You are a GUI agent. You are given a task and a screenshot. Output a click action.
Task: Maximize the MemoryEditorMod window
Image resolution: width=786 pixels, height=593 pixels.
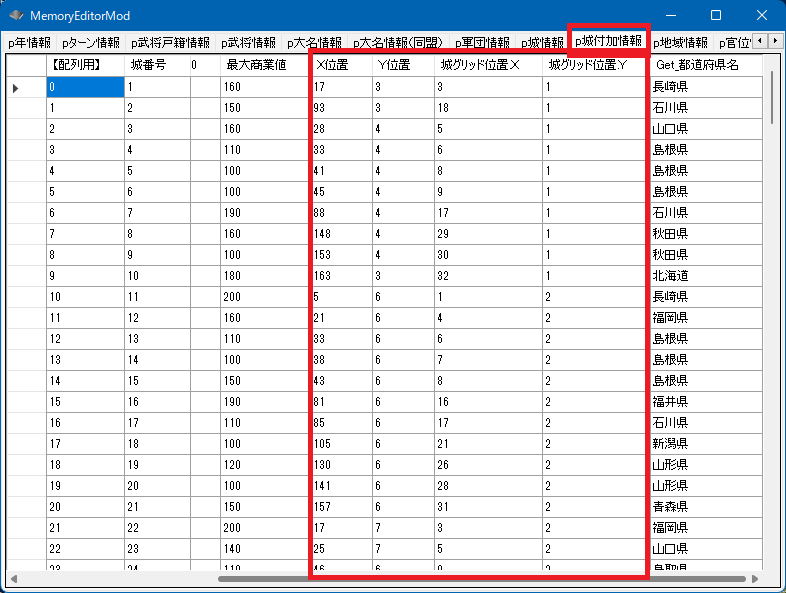tap(716, 15)
